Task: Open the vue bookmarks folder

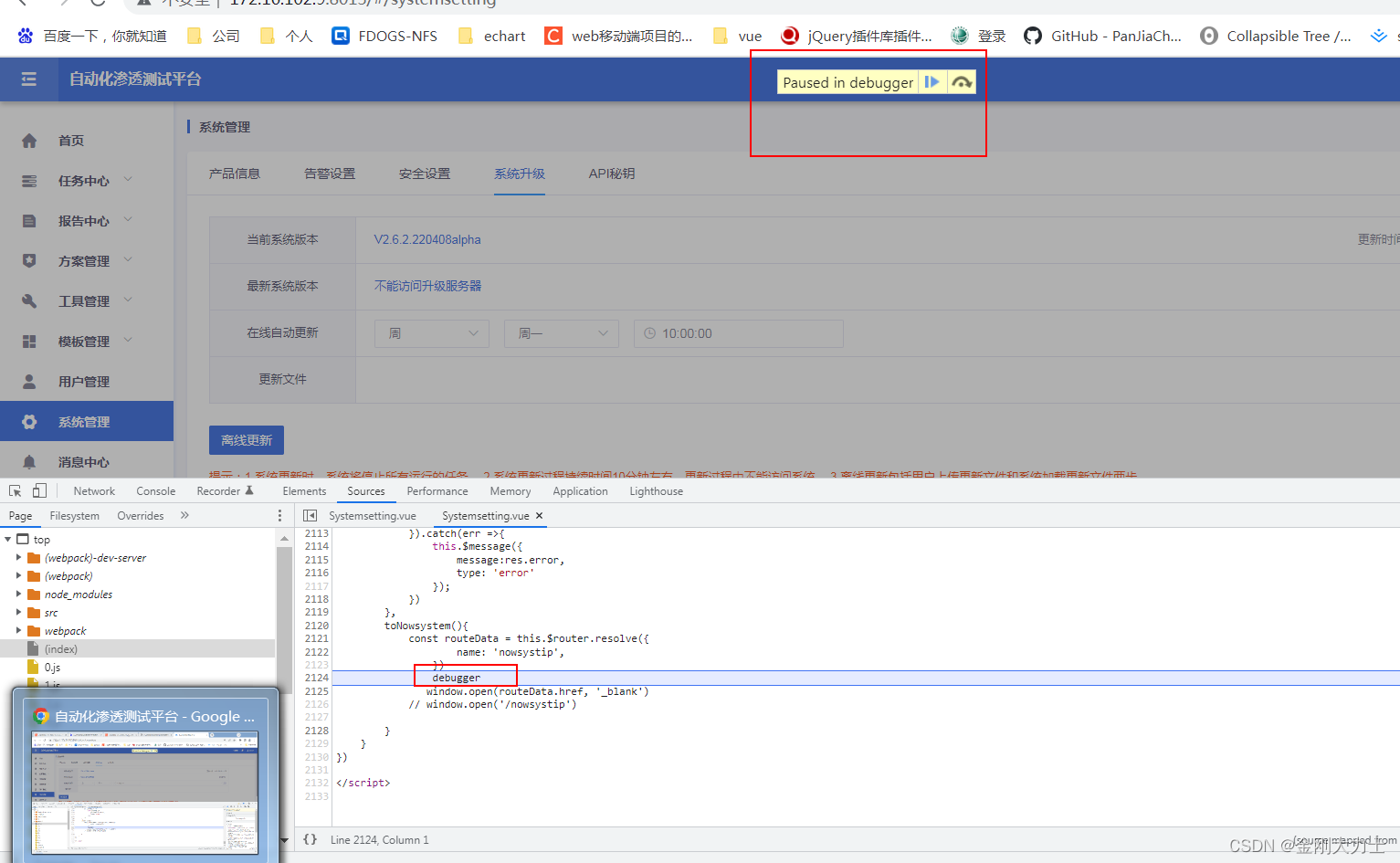Action: (x=737, y=36)
